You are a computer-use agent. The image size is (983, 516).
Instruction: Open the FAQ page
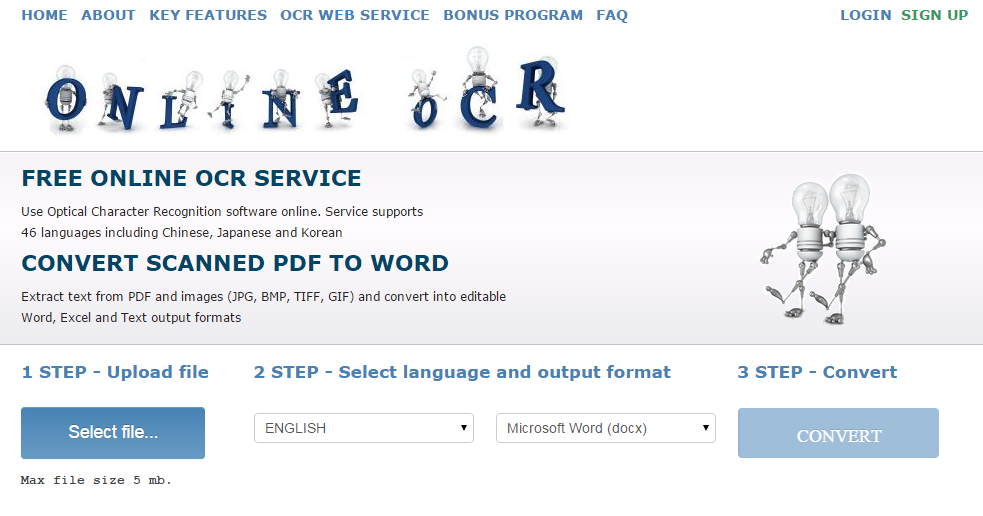pyautogui.click(x=612, y=15)
